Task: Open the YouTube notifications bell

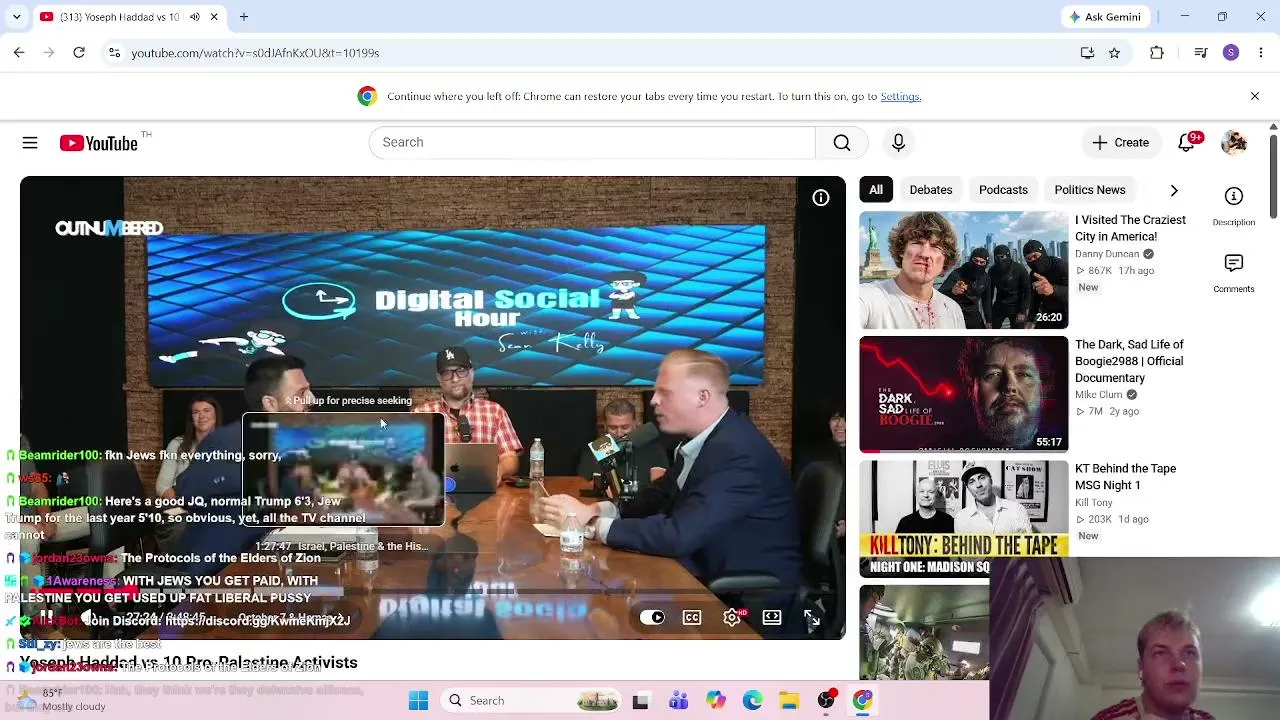Action: click(x=1187, y=142)
